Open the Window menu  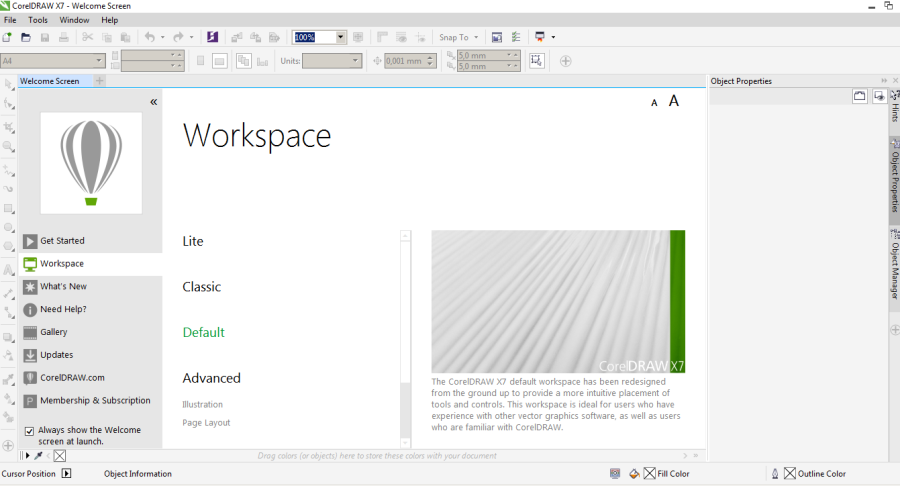[x=74, y=20]
